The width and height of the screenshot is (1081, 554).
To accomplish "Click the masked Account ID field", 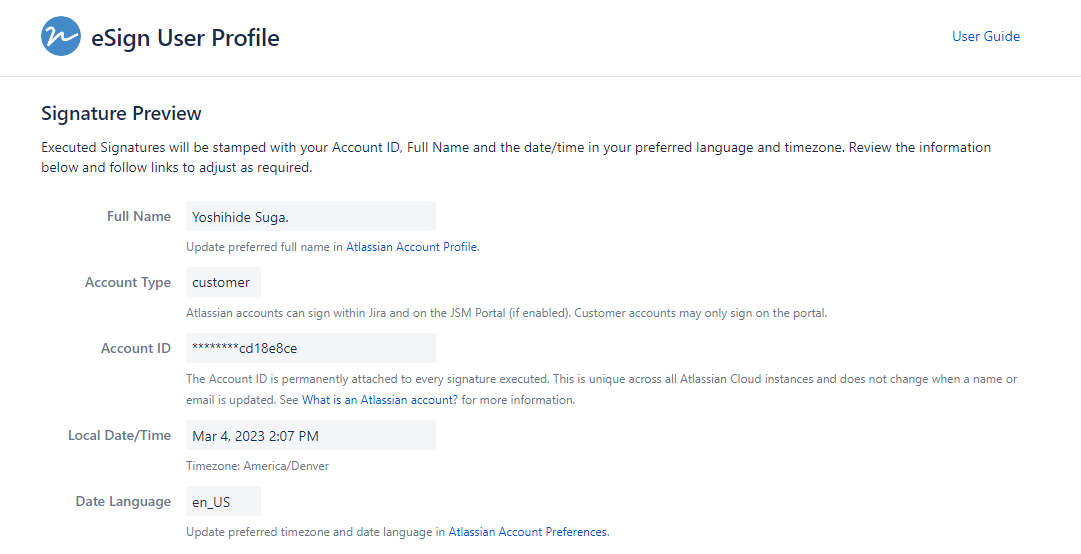I will pos(310,348).
